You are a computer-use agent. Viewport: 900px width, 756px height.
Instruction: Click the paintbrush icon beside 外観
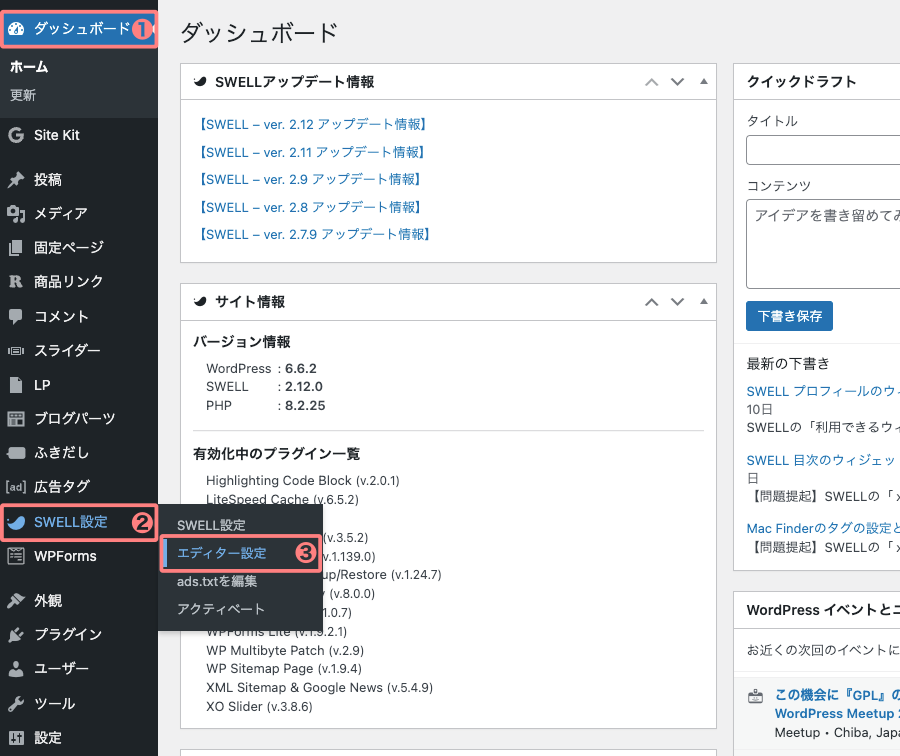(16, 600)
